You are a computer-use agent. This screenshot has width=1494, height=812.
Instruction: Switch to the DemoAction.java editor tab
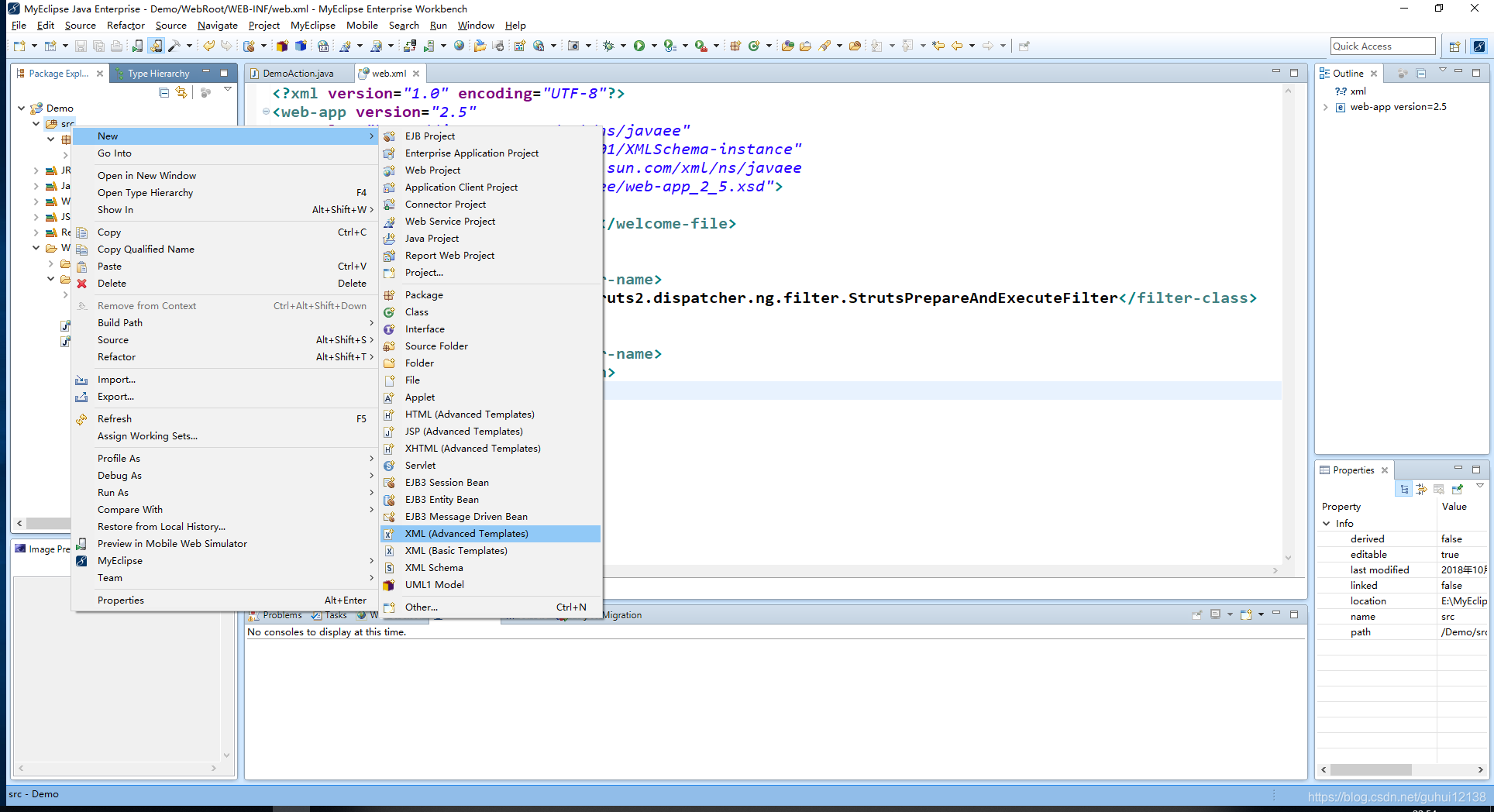click(x=298, y=74)
